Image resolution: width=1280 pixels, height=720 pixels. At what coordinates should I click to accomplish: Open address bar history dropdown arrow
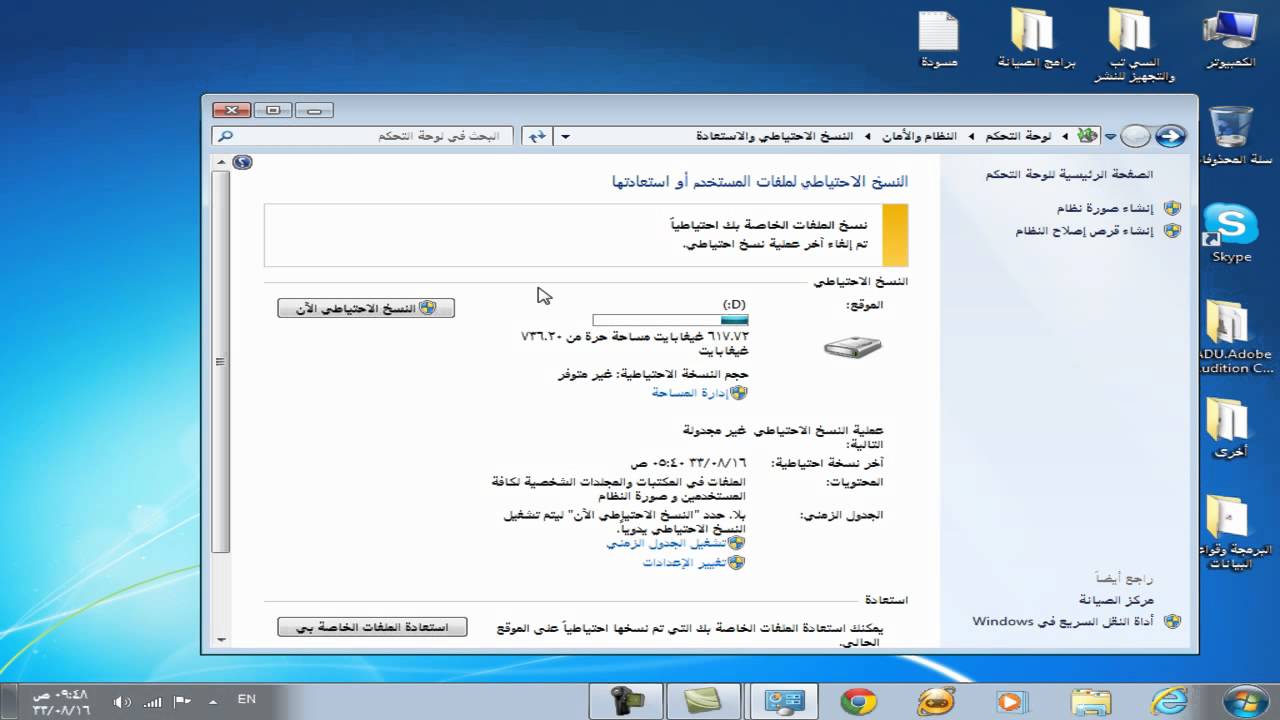coord(566,136)
